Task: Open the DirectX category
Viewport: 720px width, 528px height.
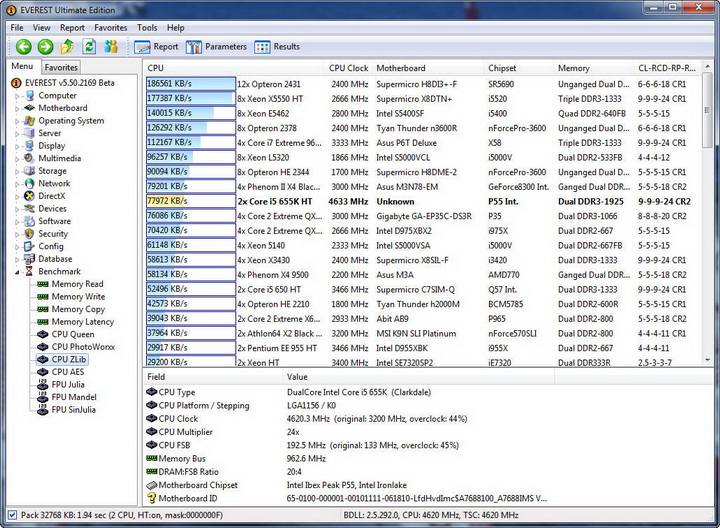Action: (51, 196)
